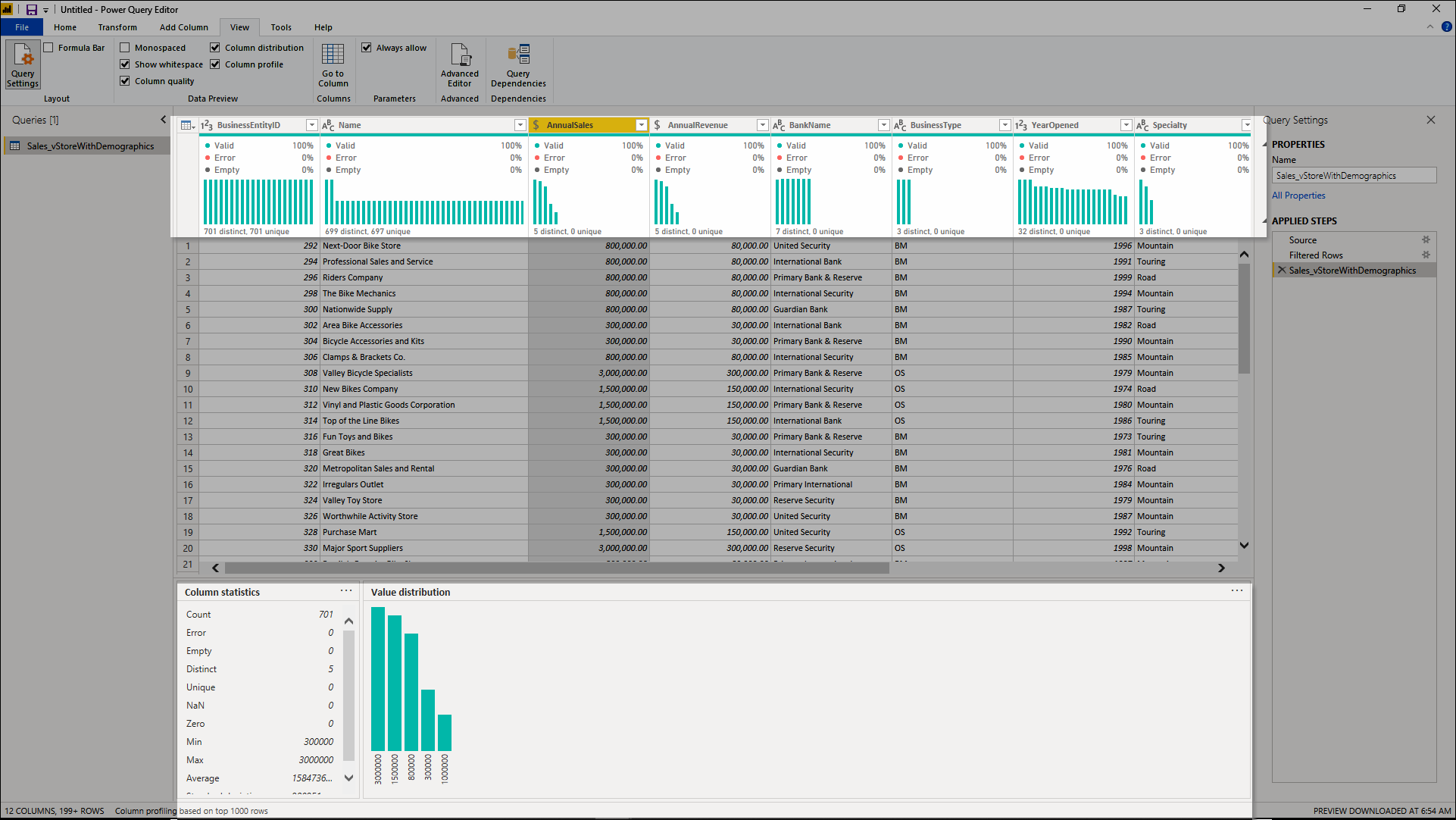Open the Add Column ribbon tab
The width and height of the screenshot is (1456, 820).
pos(183,27)
